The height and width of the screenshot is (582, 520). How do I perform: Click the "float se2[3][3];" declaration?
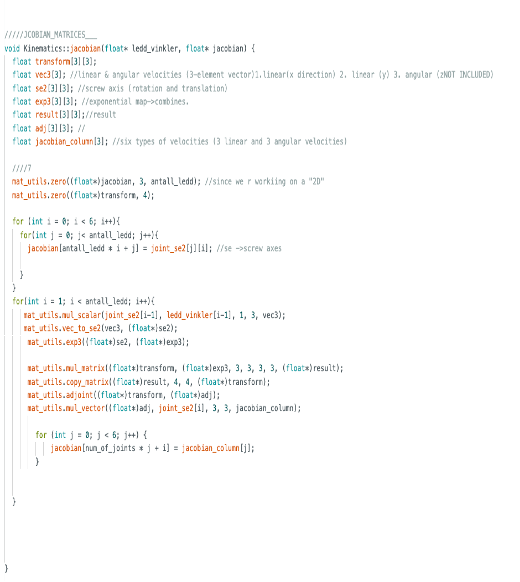[x=43, y=88]
